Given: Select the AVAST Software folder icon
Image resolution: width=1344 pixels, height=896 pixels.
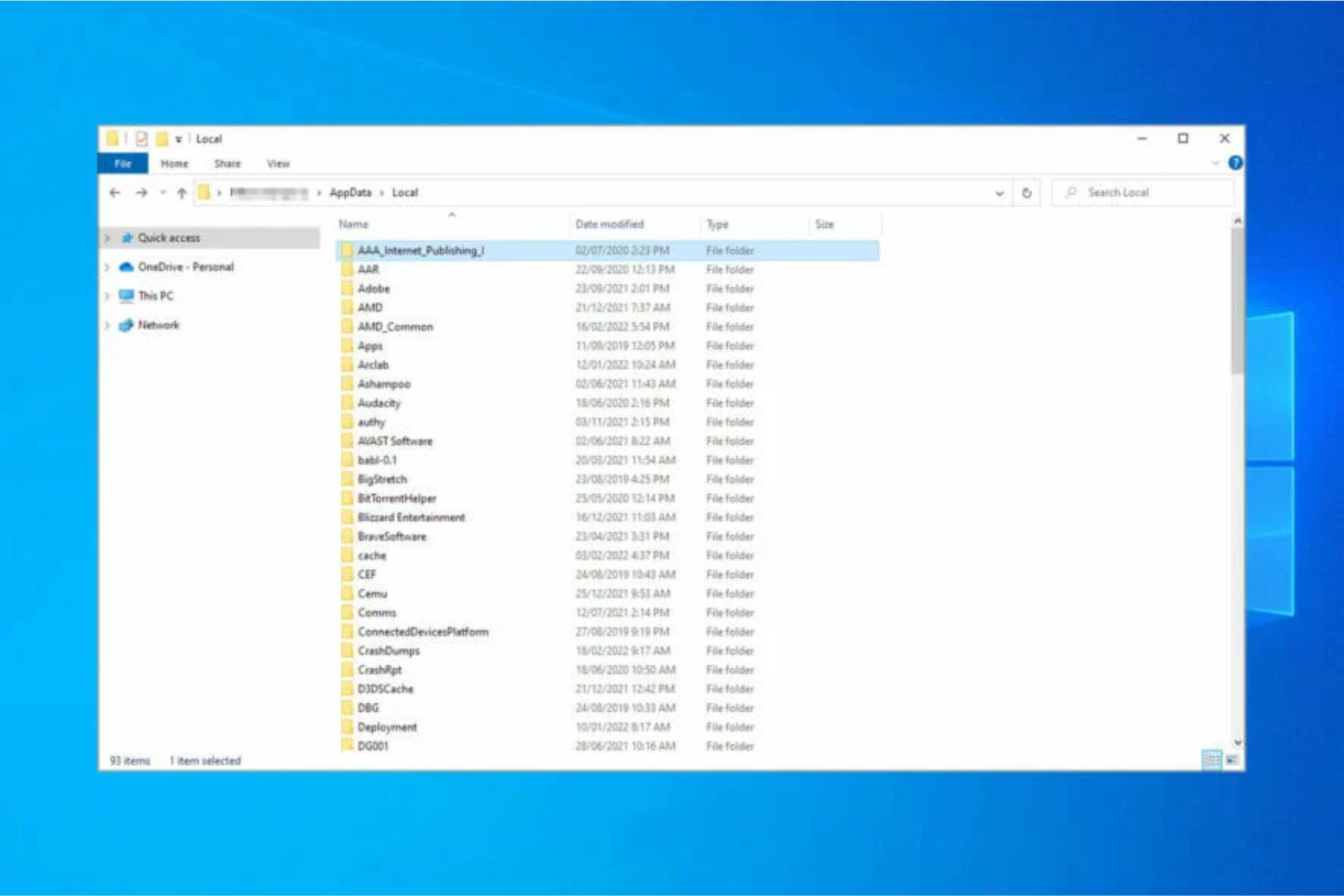Looking at the screenshot, I should (x=347, y=441).
